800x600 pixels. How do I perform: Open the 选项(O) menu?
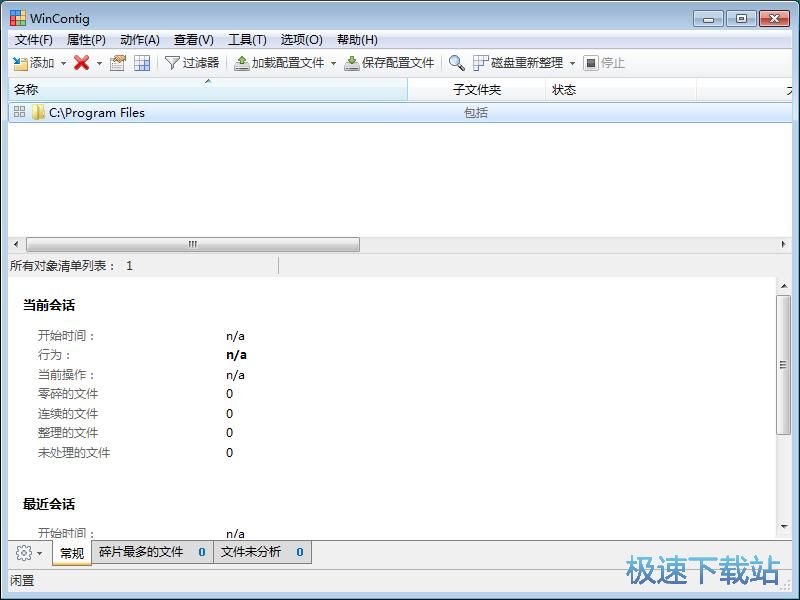(301, 40)
